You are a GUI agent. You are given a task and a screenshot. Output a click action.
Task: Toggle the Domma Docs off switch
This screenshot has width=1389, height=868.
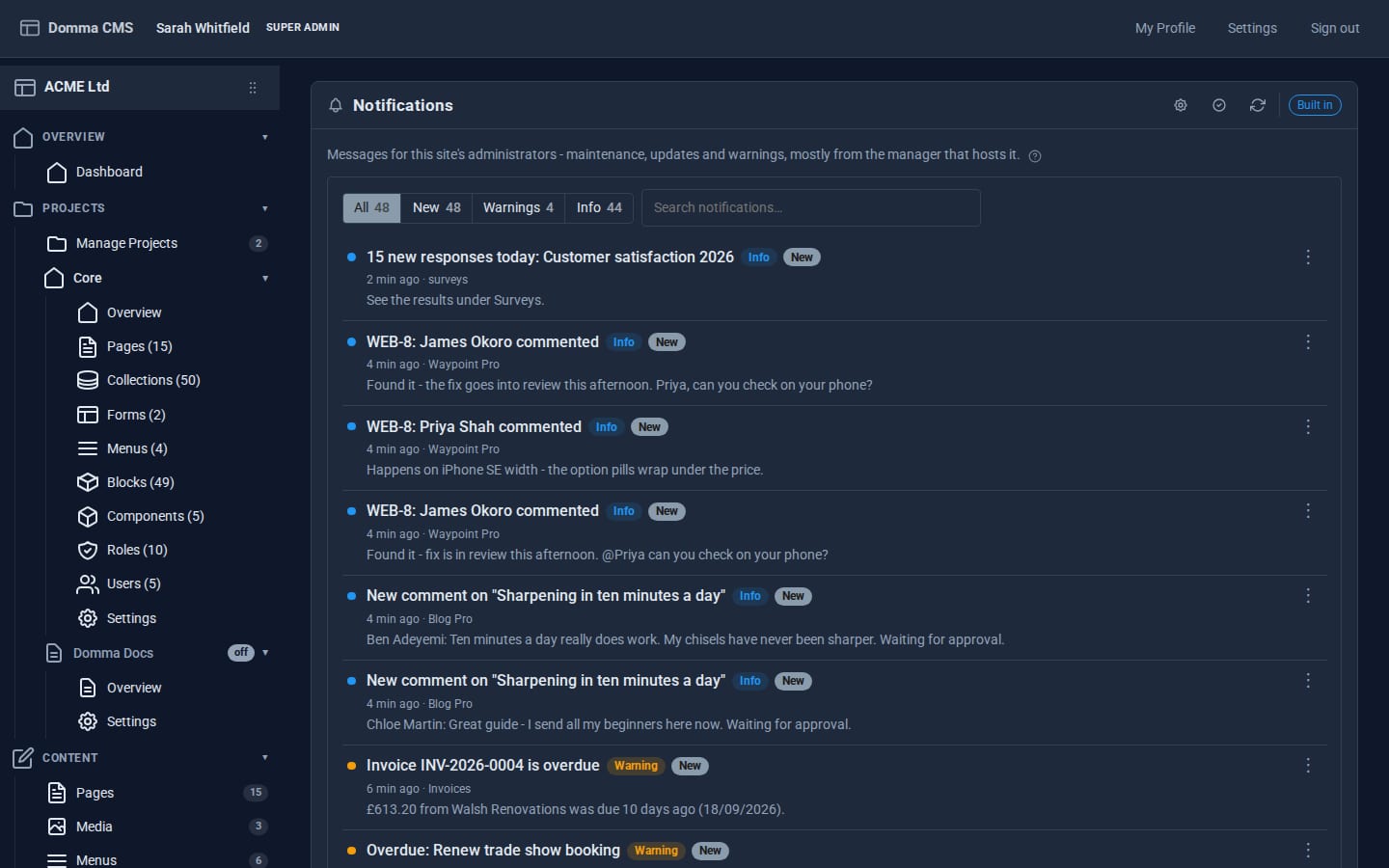point(241,653)
